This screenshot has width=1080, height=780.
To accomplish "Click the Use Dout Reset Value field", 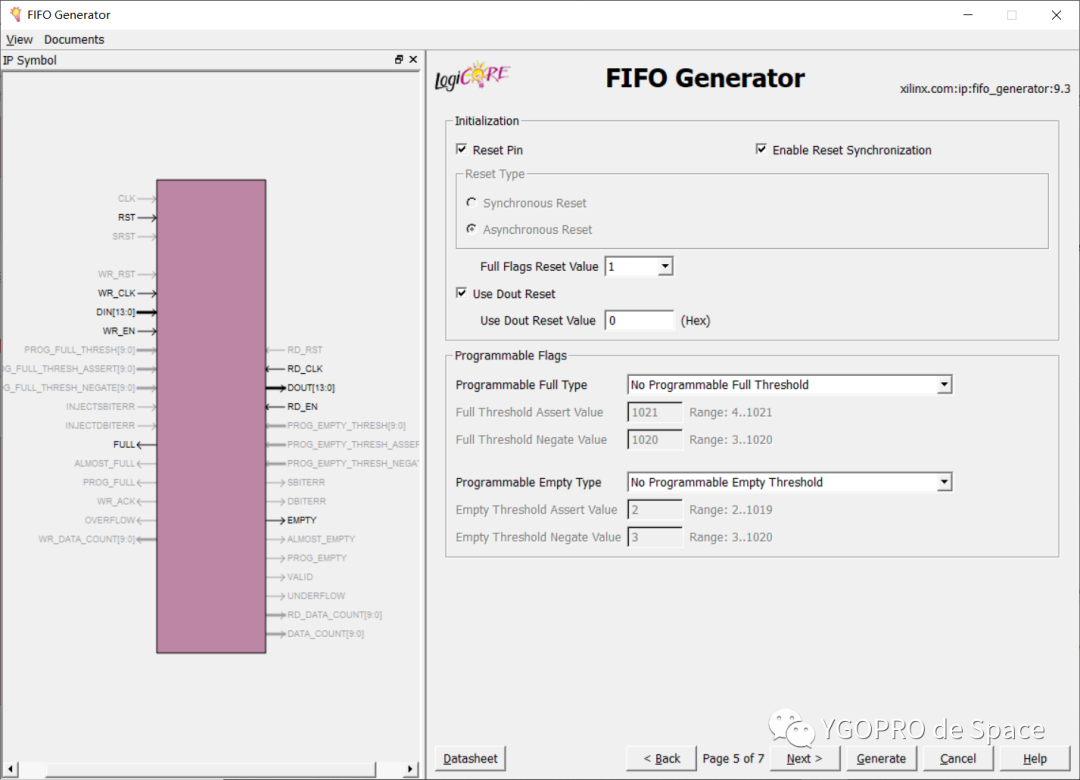I will click(x=639, y=320).
